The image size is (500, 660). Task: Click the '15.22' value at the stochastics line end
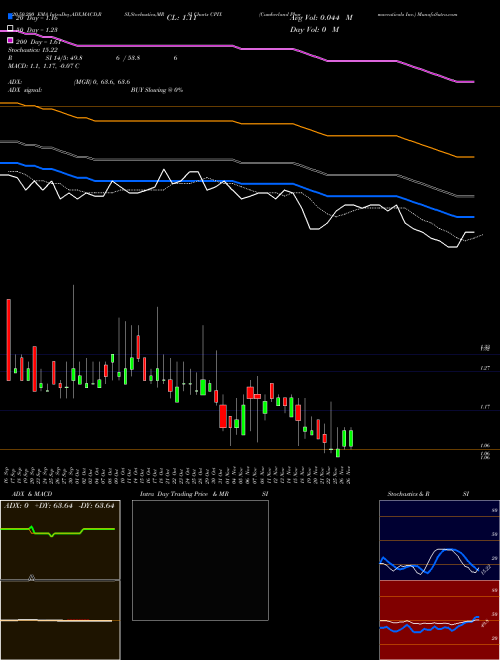(485, 570)
